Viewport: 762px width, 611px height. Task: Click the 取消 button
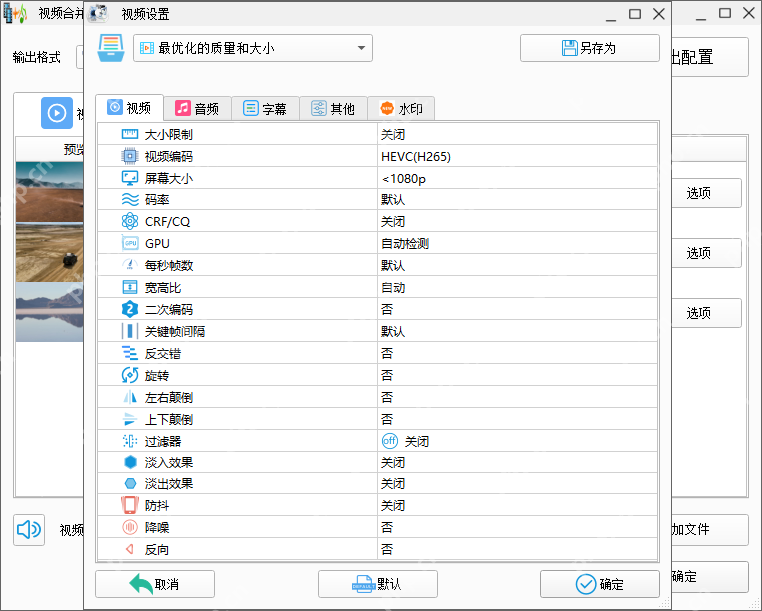coord(155,584)
